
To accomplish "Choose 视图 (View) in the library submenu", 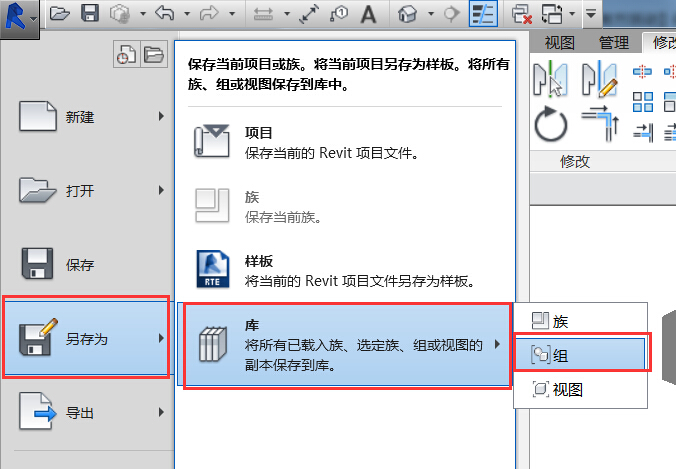I will point(568,389).
